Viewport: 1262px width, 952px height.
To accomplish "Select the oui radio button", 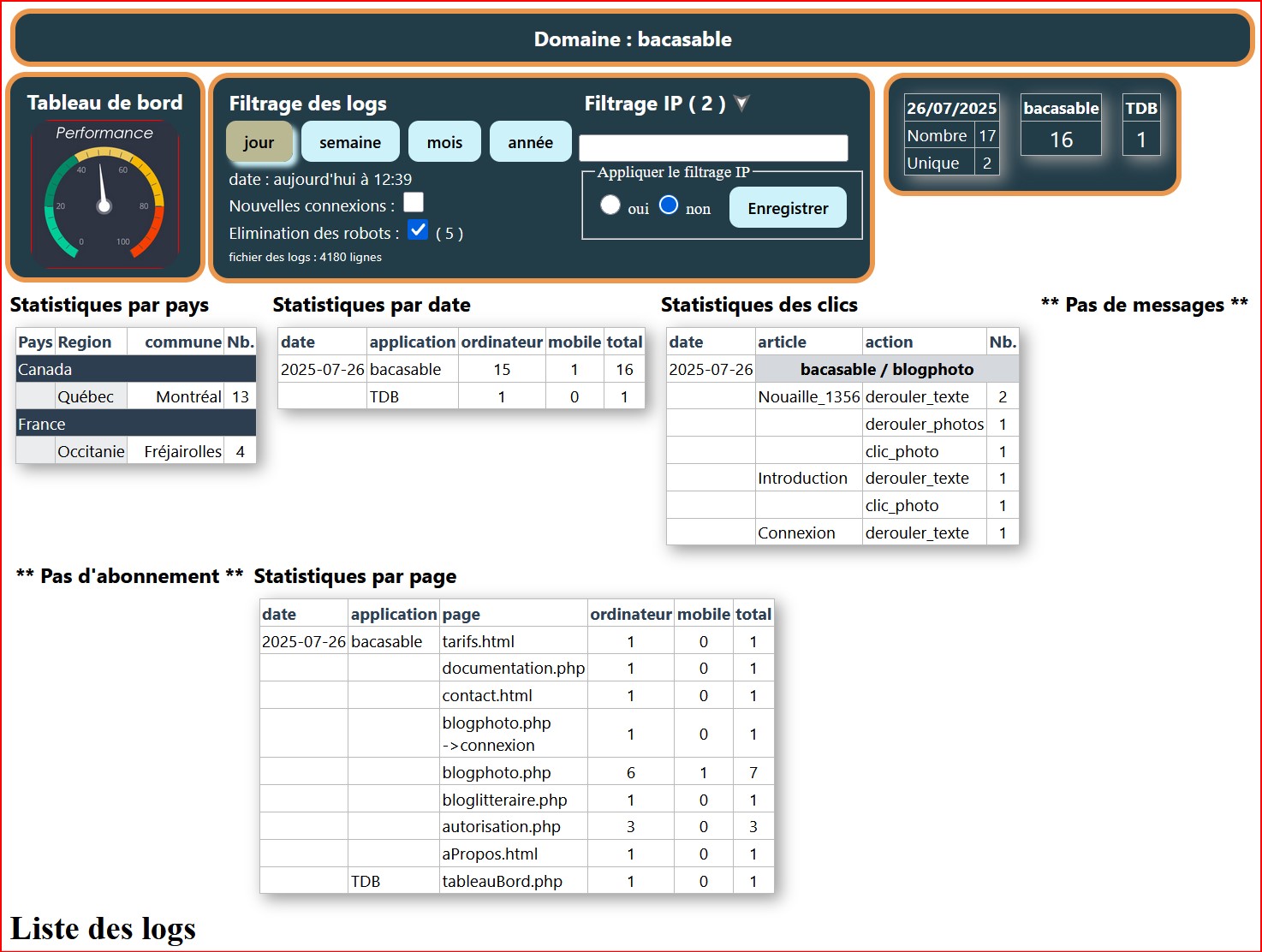I will pos(610,205).
